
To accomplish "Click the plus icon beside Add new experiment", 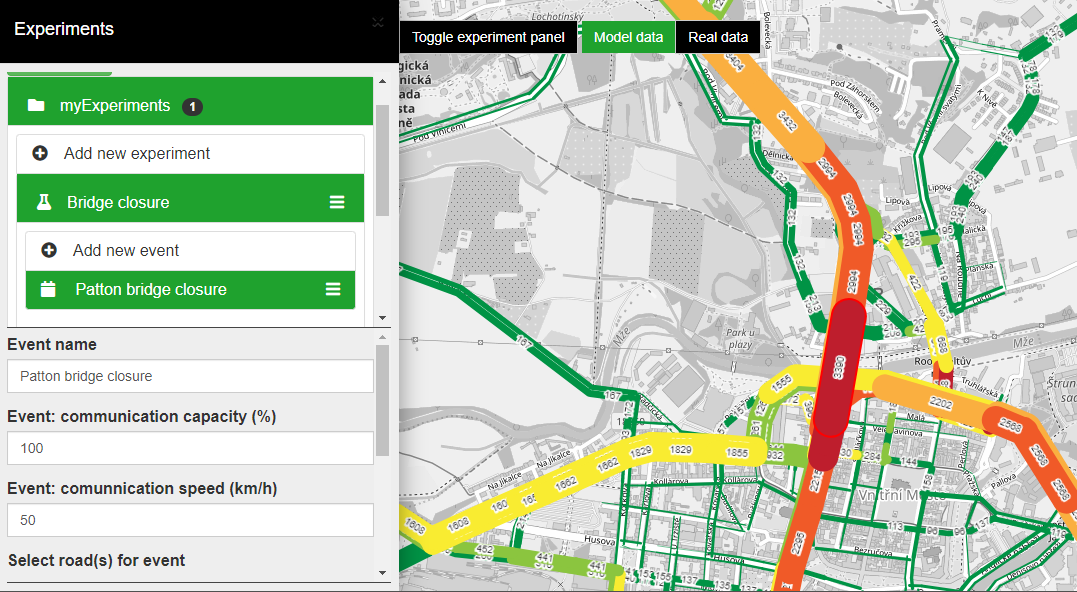I will point(40,153).
